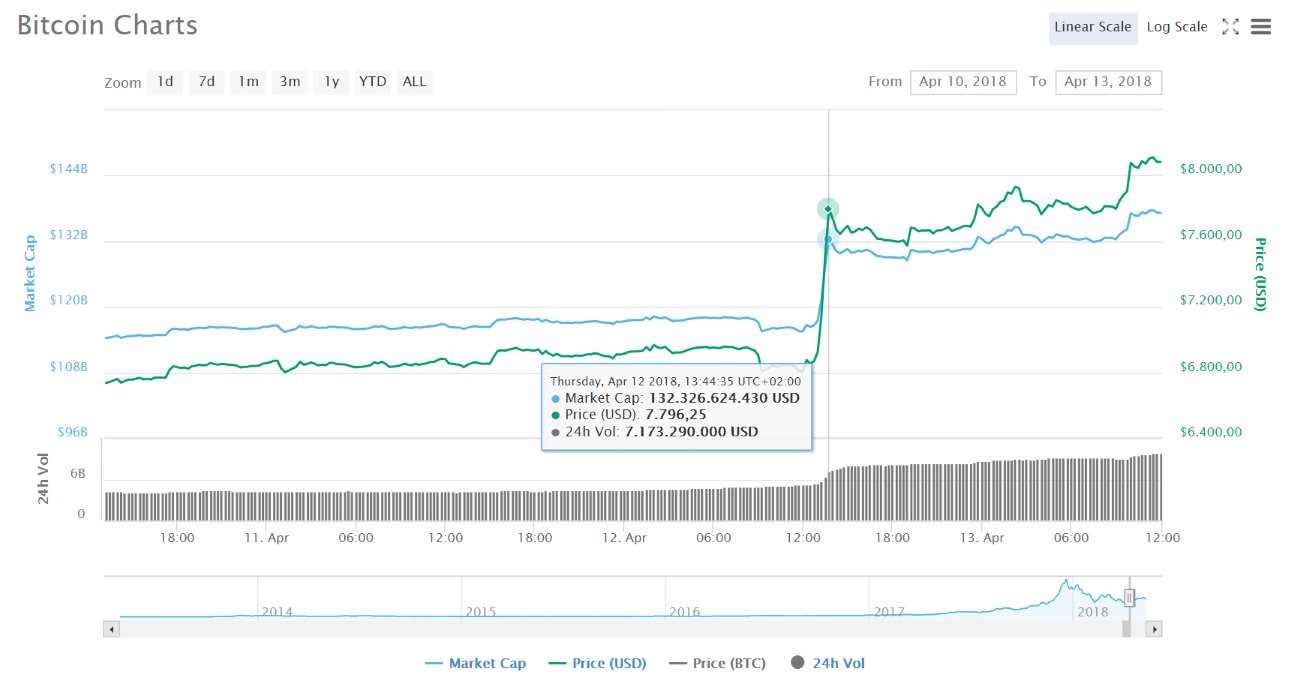Toggle Market Cap series in legend
Screen dimensions: 1313x681
[x=475, y=663]
